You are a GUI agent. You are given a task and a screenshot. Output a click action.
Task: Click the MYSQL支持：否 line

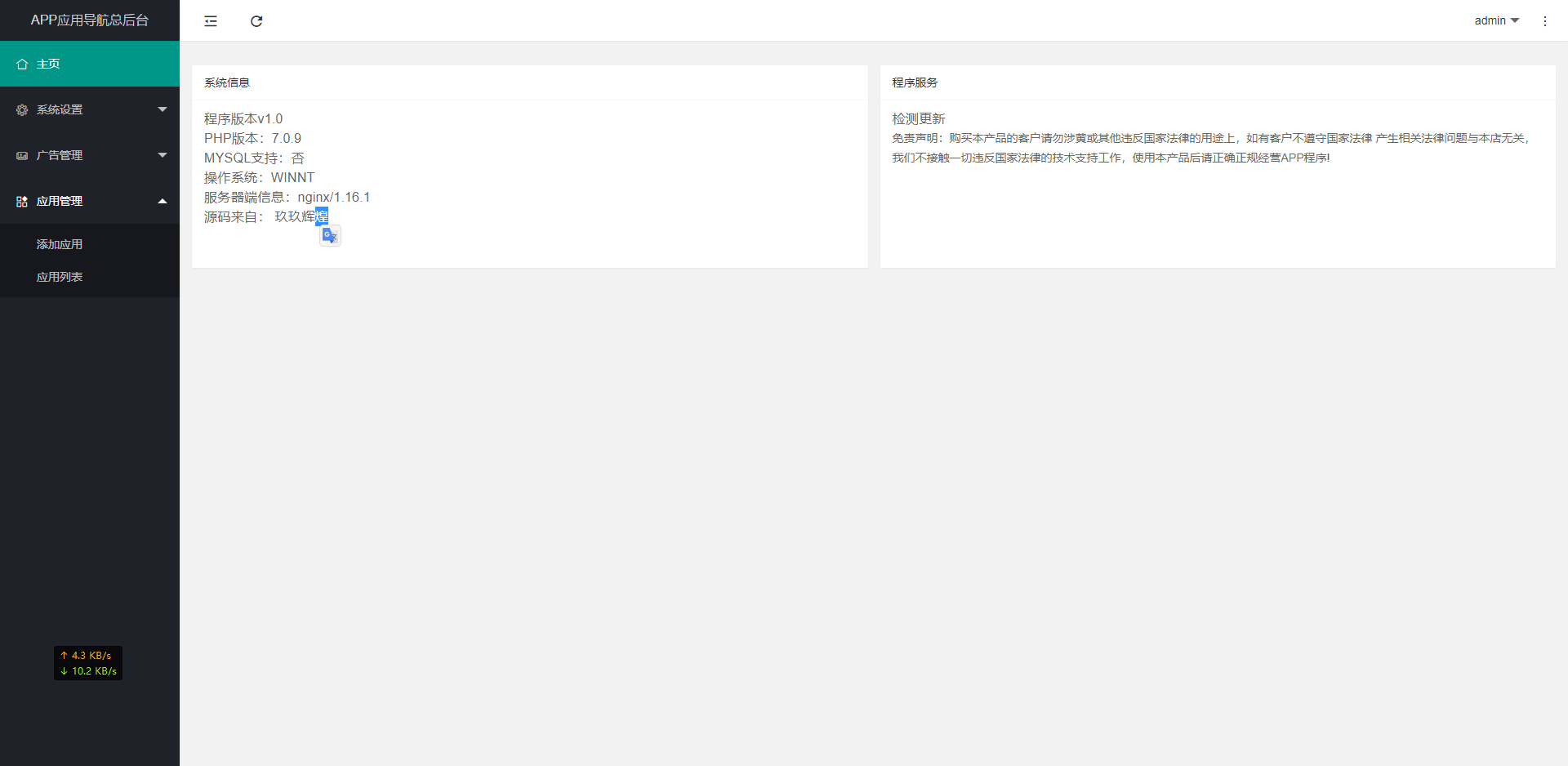254,158
